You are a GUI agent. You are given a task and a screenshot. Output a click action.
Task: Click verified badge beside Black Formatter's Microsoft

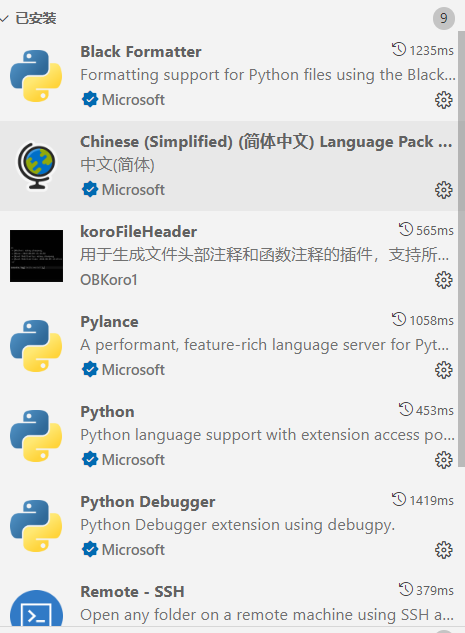90,99
